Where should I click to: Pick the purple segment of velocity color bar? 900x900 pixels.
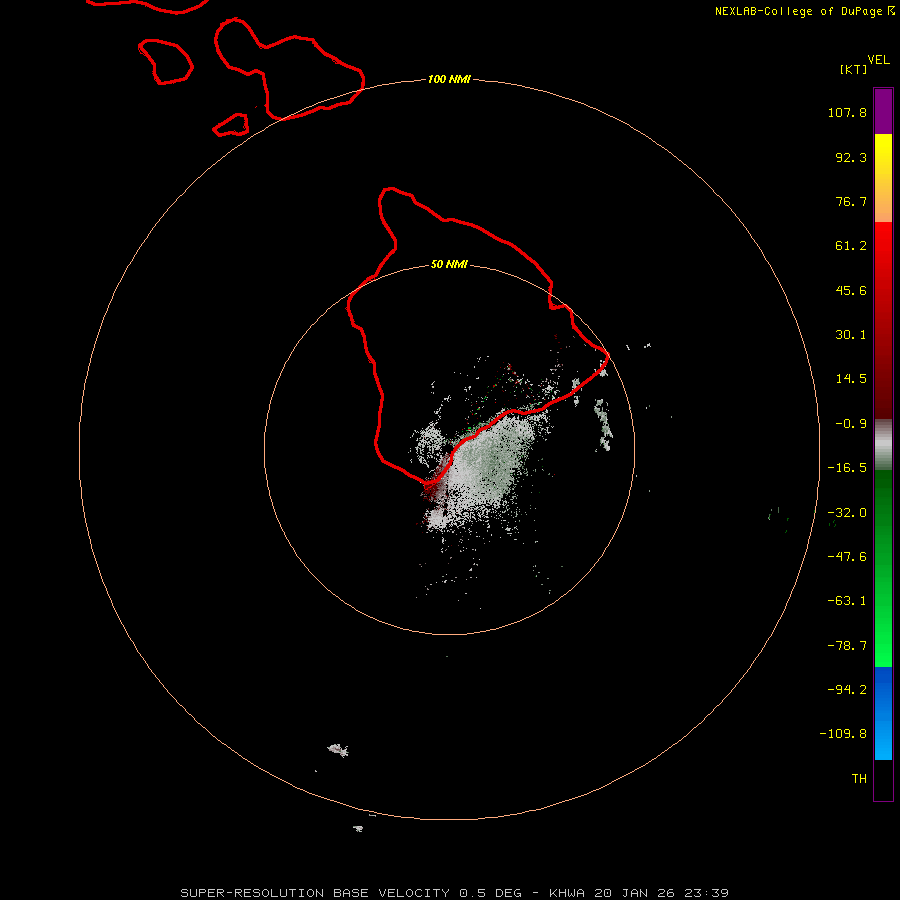coord(883,112)
